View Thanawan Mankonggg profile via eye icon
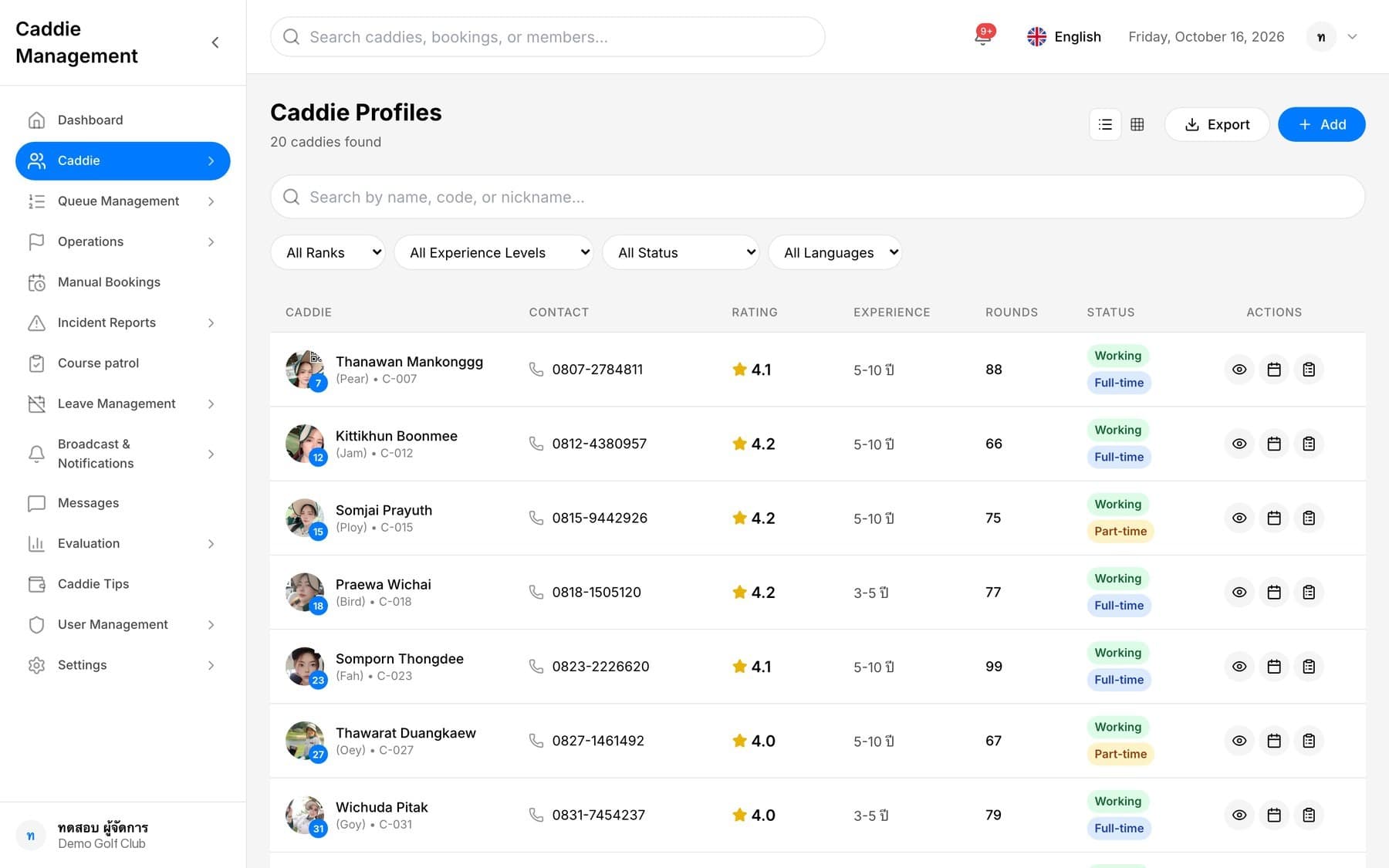 (1239, 370)
